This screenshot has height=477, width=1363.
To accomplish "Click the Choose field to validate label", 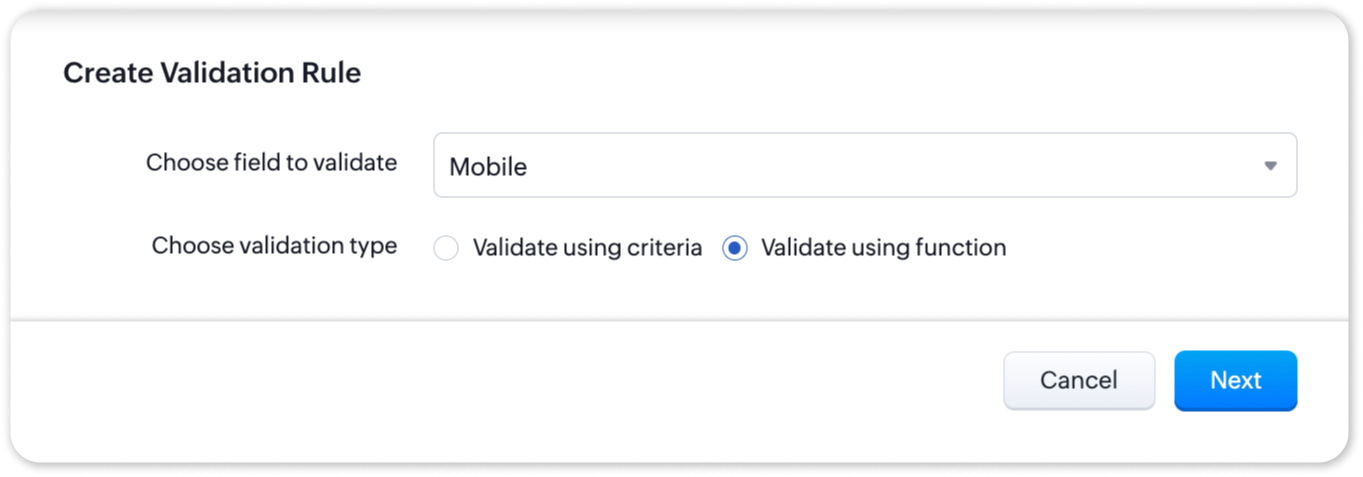I will (x=271, y=163).
